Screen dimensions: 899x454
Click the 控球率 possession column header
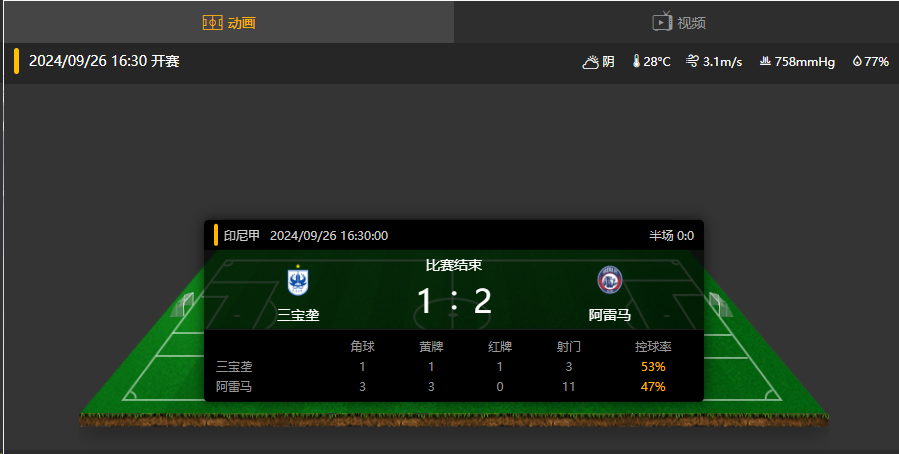(x=653, y=347)
